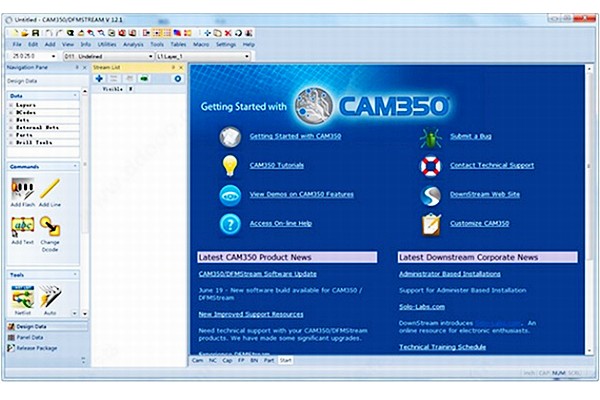Image resolution: width=600 pixels, height=400 pixels.
Task: Open Contact Technical Support link
Action: (492, 165)
